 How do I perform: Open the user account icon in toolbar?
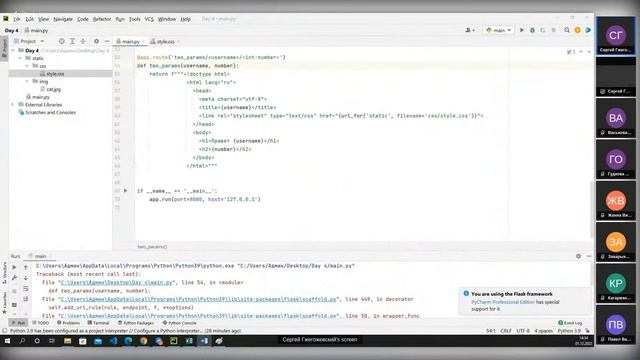(470, 30)
